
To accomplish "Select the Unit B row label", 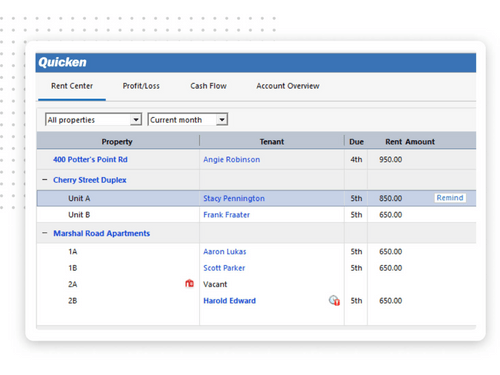I will coord(79,215).
